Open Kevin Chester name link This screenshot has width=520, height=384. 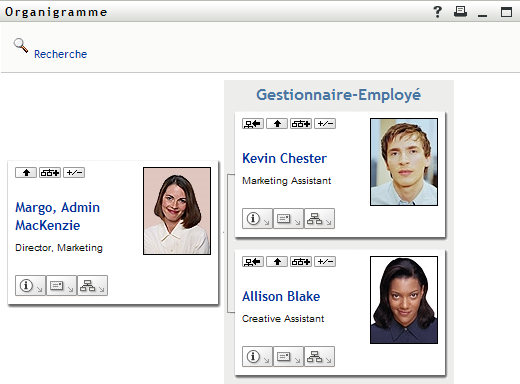pos(284,158)
